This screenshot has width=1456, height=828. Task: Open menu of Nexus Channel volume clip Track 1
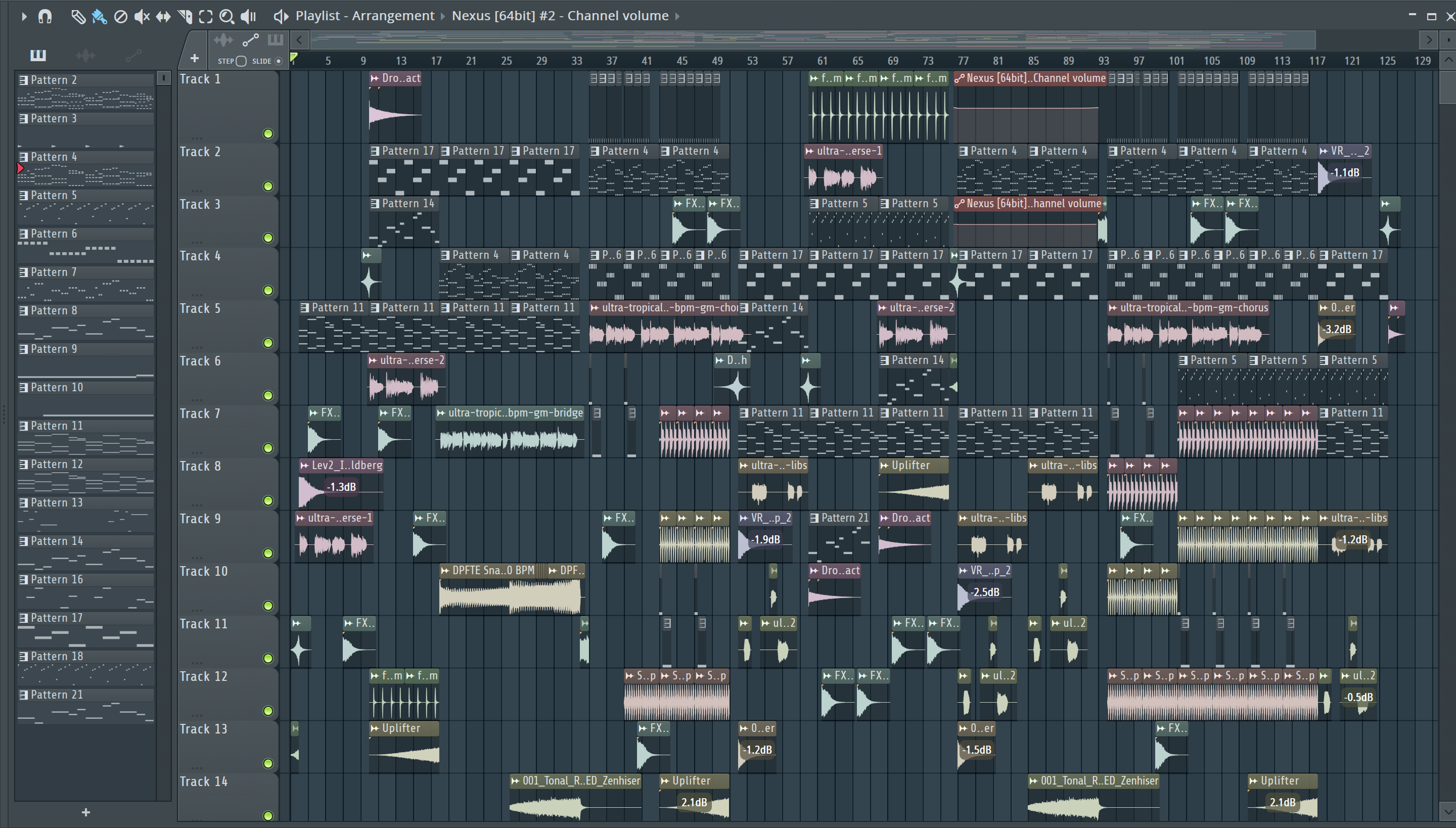[x=960, y=78]
